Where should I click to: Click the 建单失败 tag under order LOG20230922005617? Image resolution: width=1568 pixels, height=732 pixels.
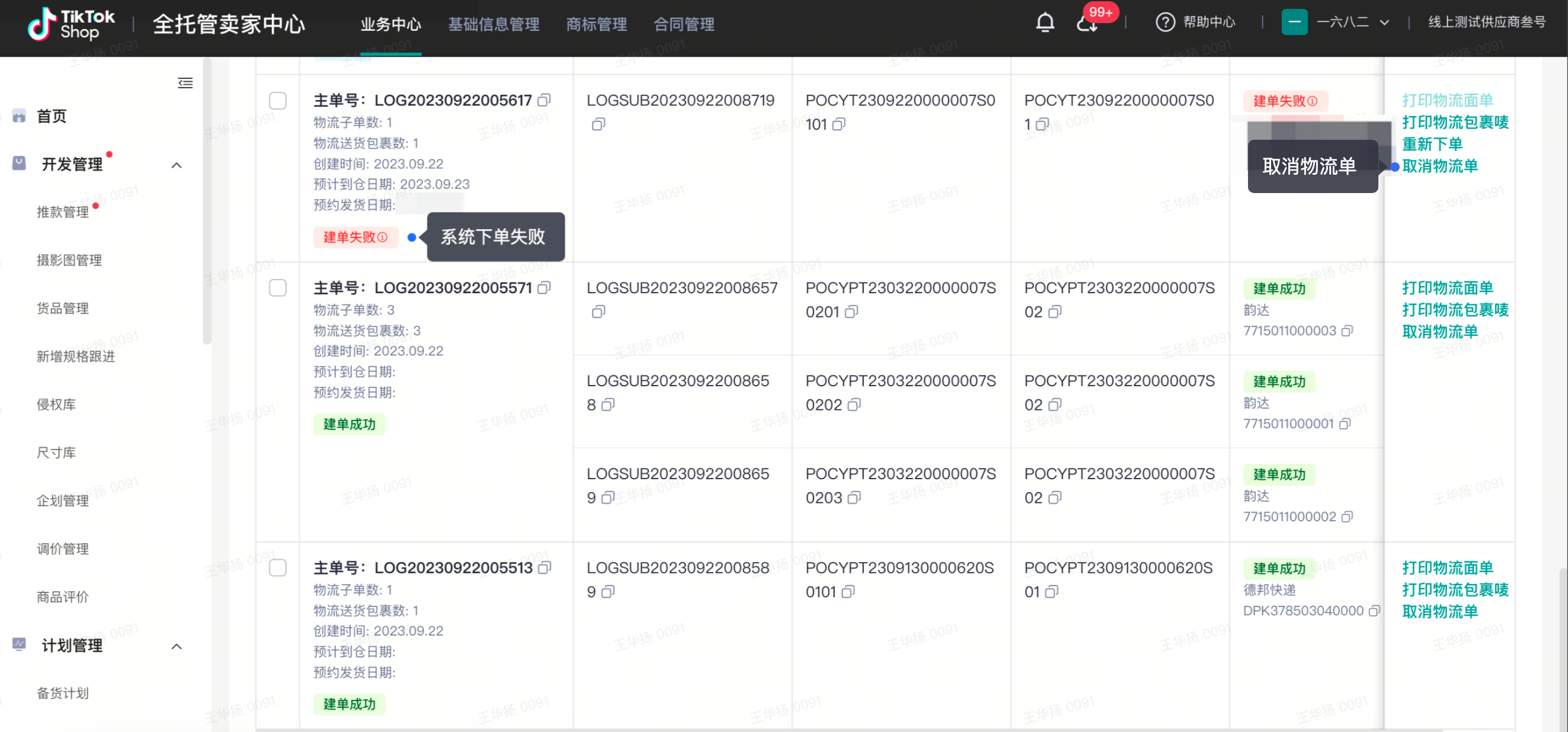356,237
